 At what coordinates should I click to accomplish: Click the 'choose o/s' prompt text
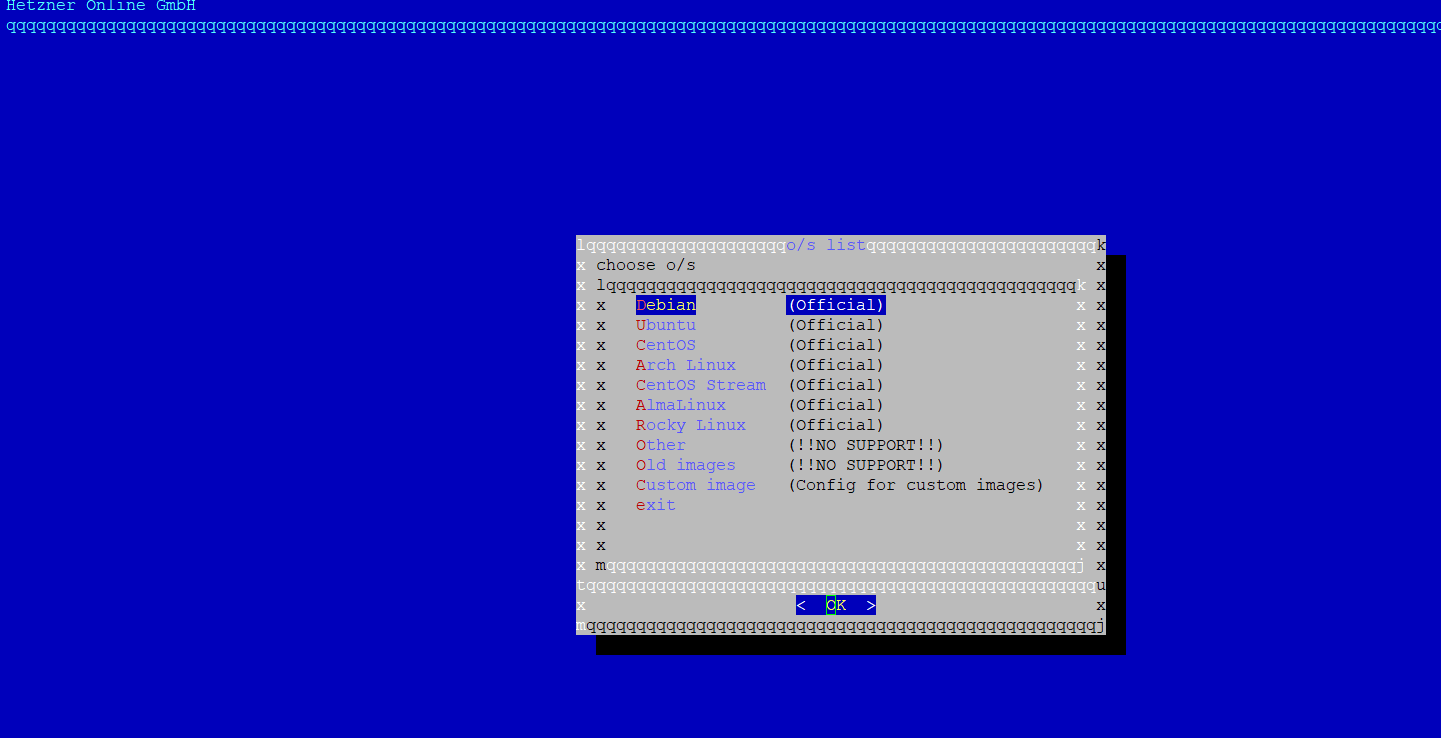tap(646, 265)
